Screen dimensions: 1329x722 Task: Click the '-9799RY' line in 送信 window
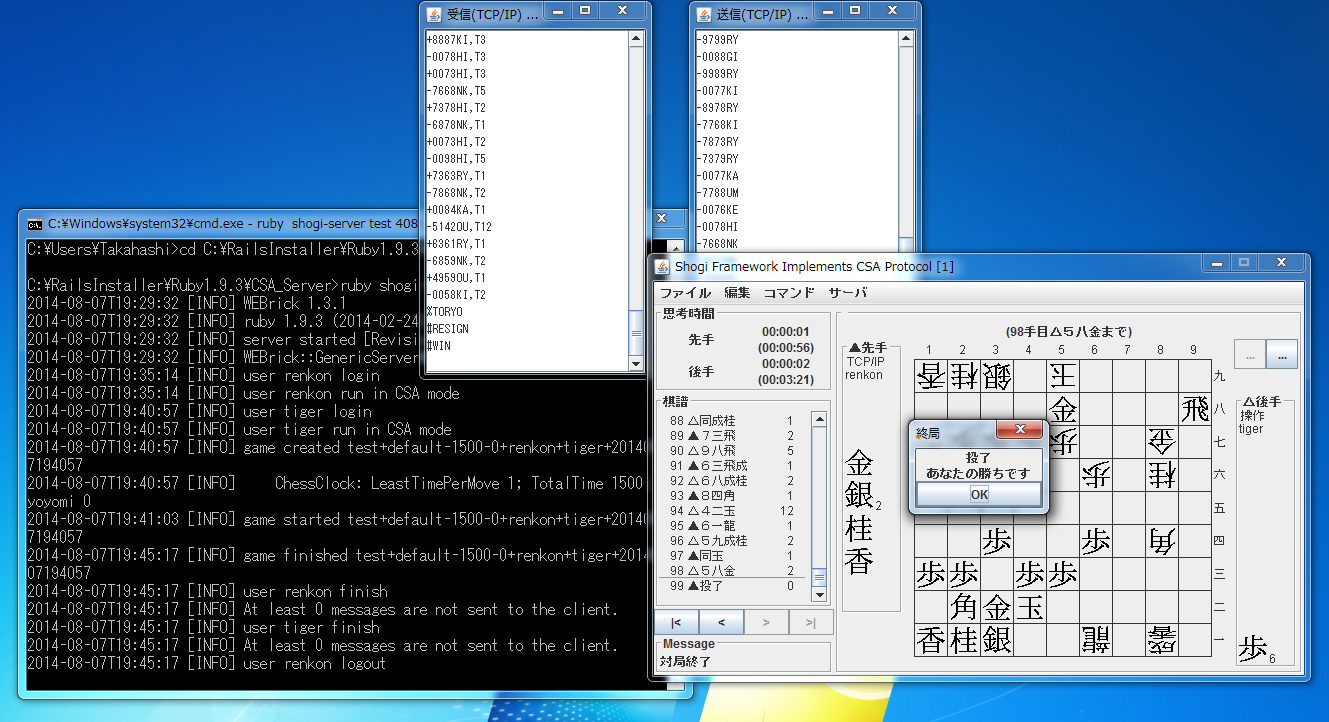717,40
